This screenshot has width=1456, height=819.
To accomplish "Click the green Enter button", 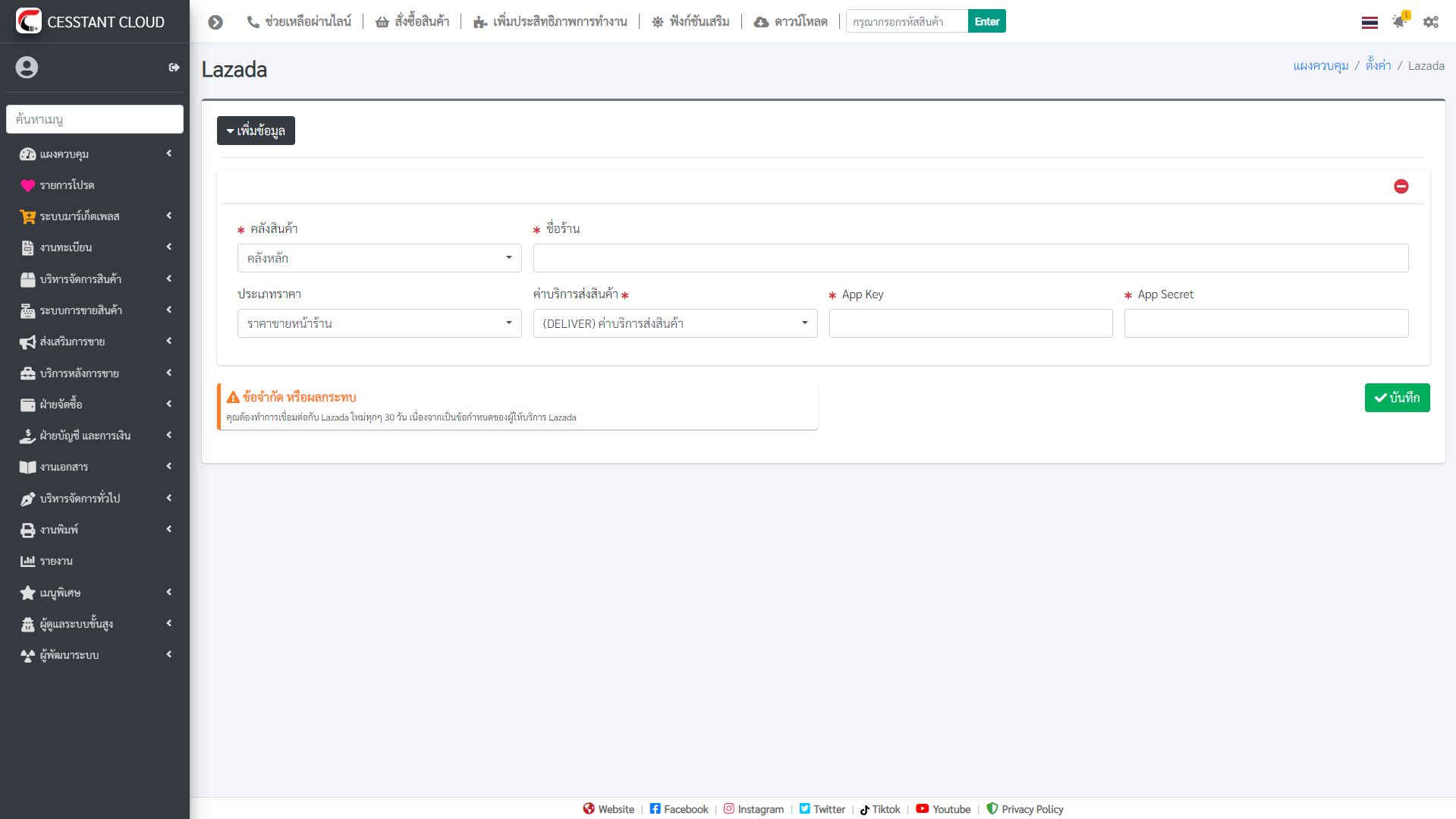I will (986, 21).
